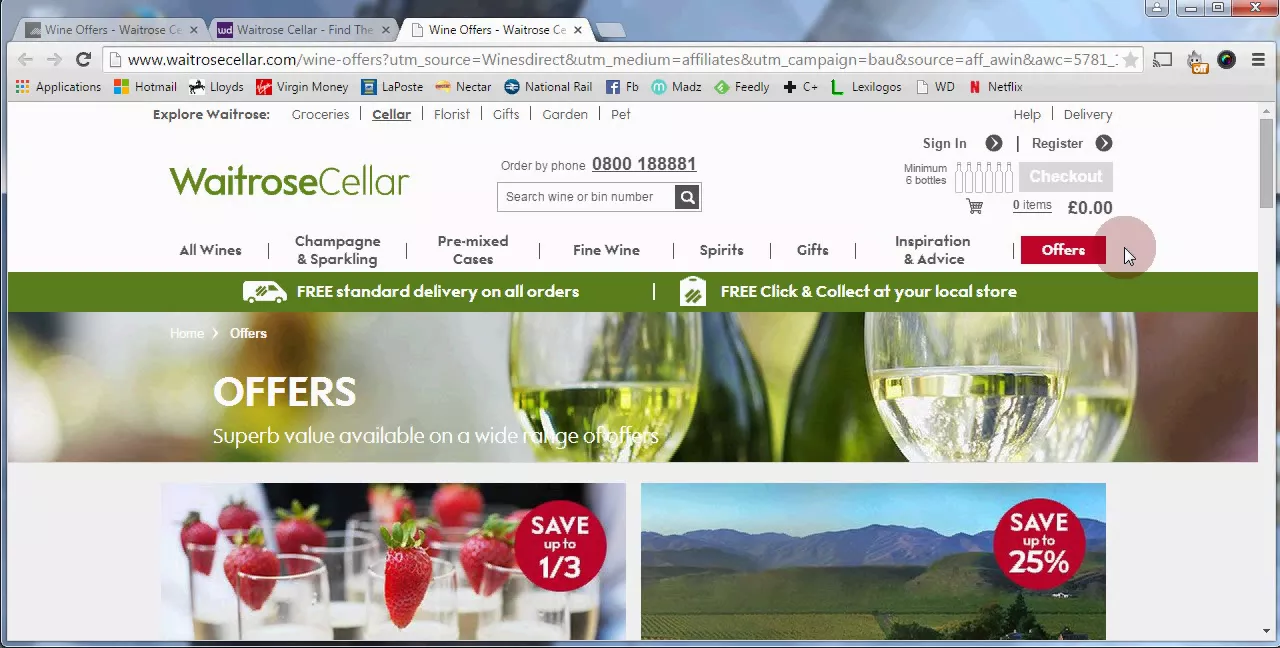Click the arrow icon beside Sign In
The height and width of the screenshot is (648, 1280).
(x=993, y=143)
